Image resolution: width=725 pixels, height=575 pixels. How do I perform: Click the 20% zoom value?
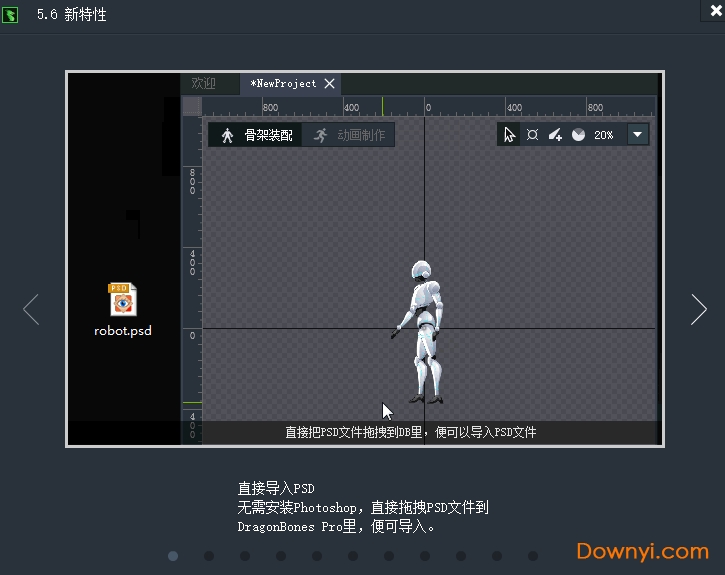coord(603,135)
